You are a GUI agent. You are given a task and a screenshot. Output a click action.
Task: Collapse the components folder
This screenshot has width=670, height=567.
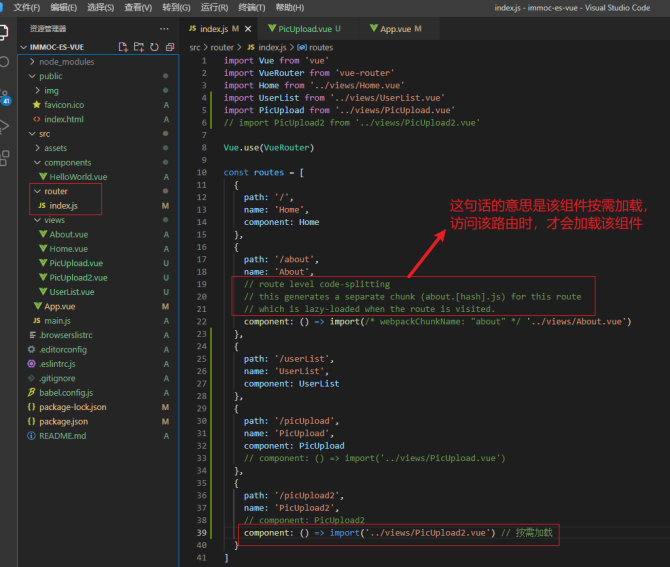37,162
